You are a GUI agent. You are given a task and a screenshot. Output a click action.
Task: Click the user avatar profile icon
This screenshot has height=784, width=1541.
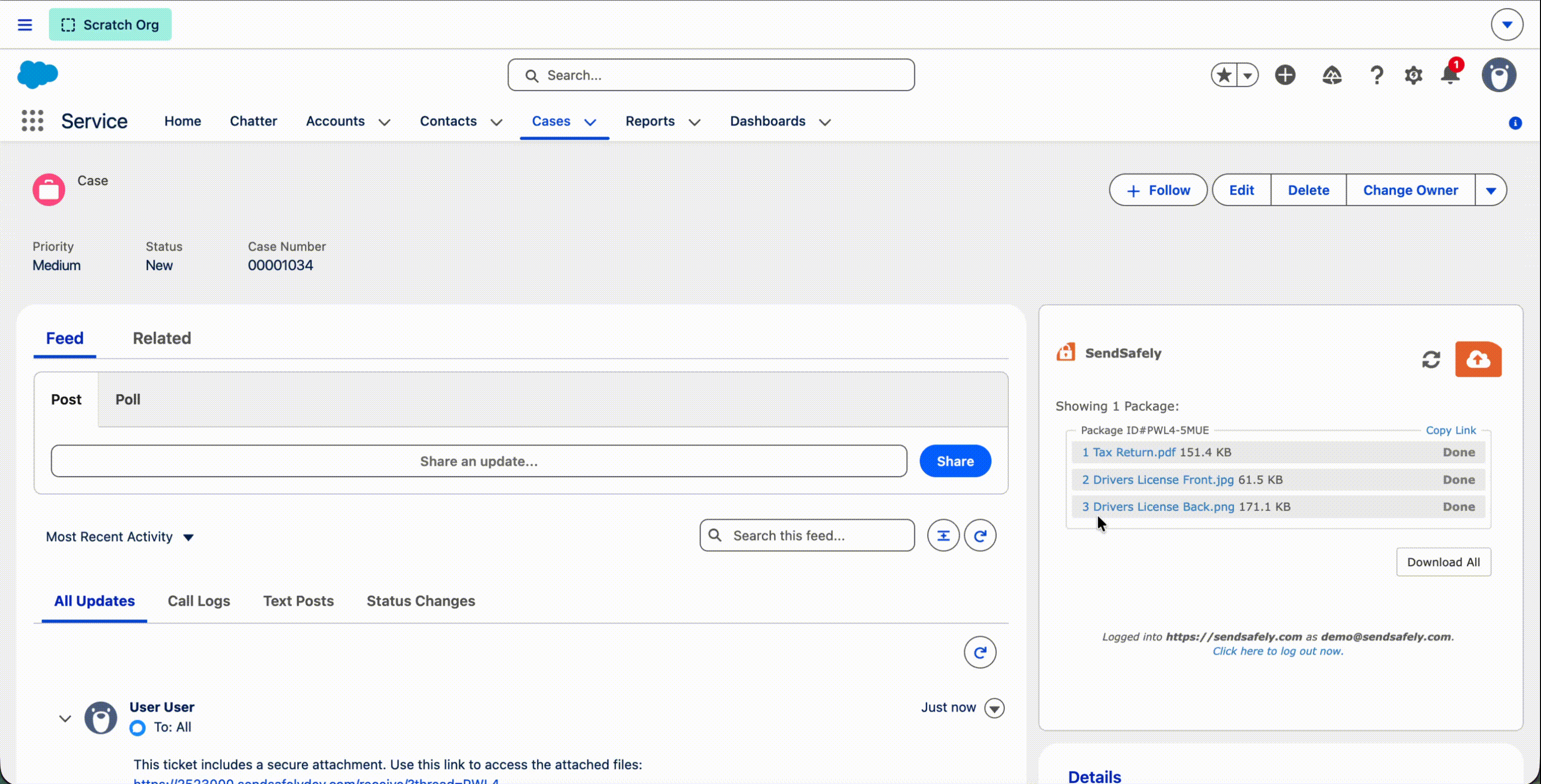pyautogui.click(x=1499, y=75)
